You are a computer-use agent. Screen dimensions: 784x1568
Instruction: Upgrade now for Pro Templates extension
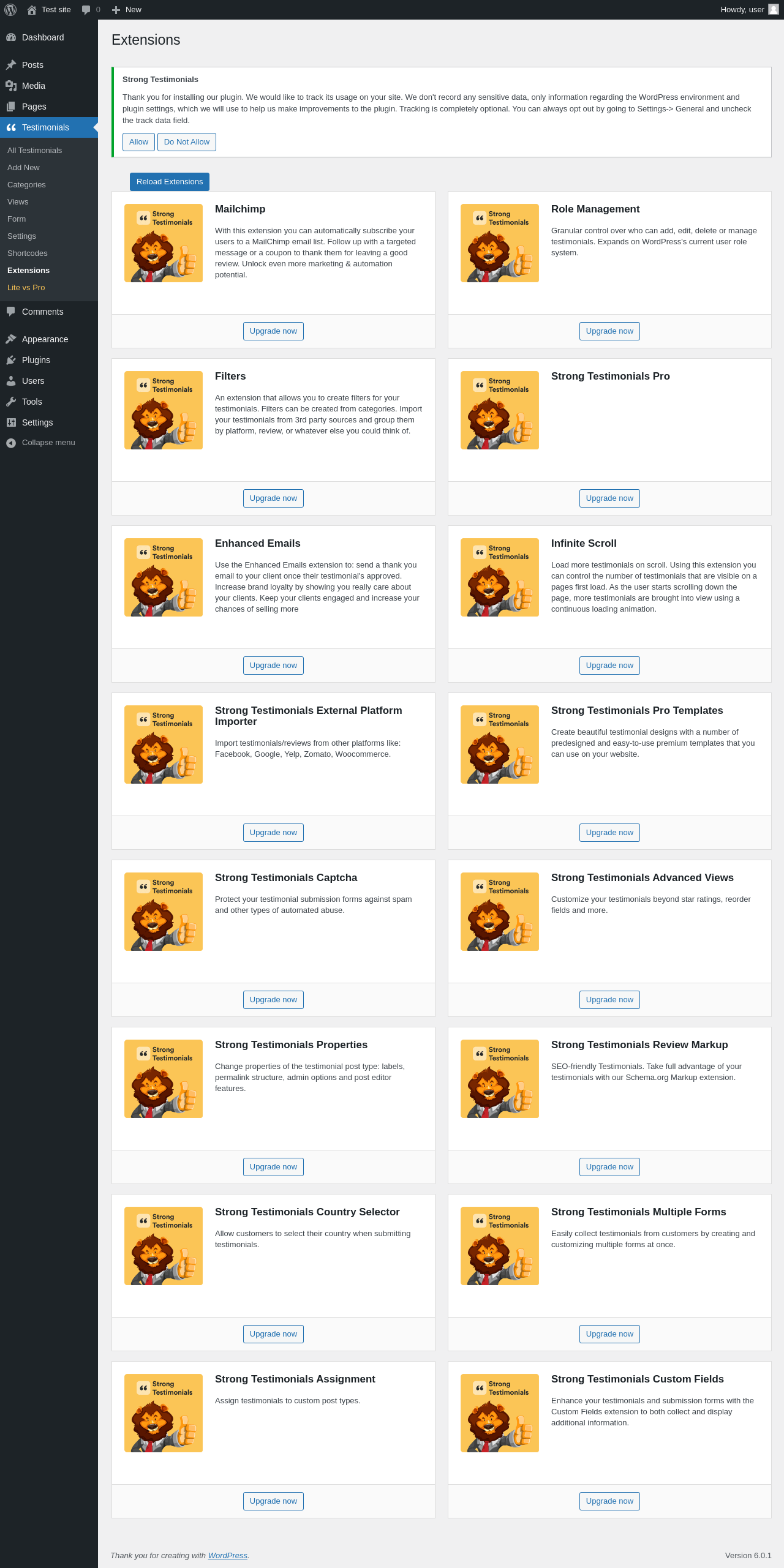pyautogui.click(x=609, y=833)
